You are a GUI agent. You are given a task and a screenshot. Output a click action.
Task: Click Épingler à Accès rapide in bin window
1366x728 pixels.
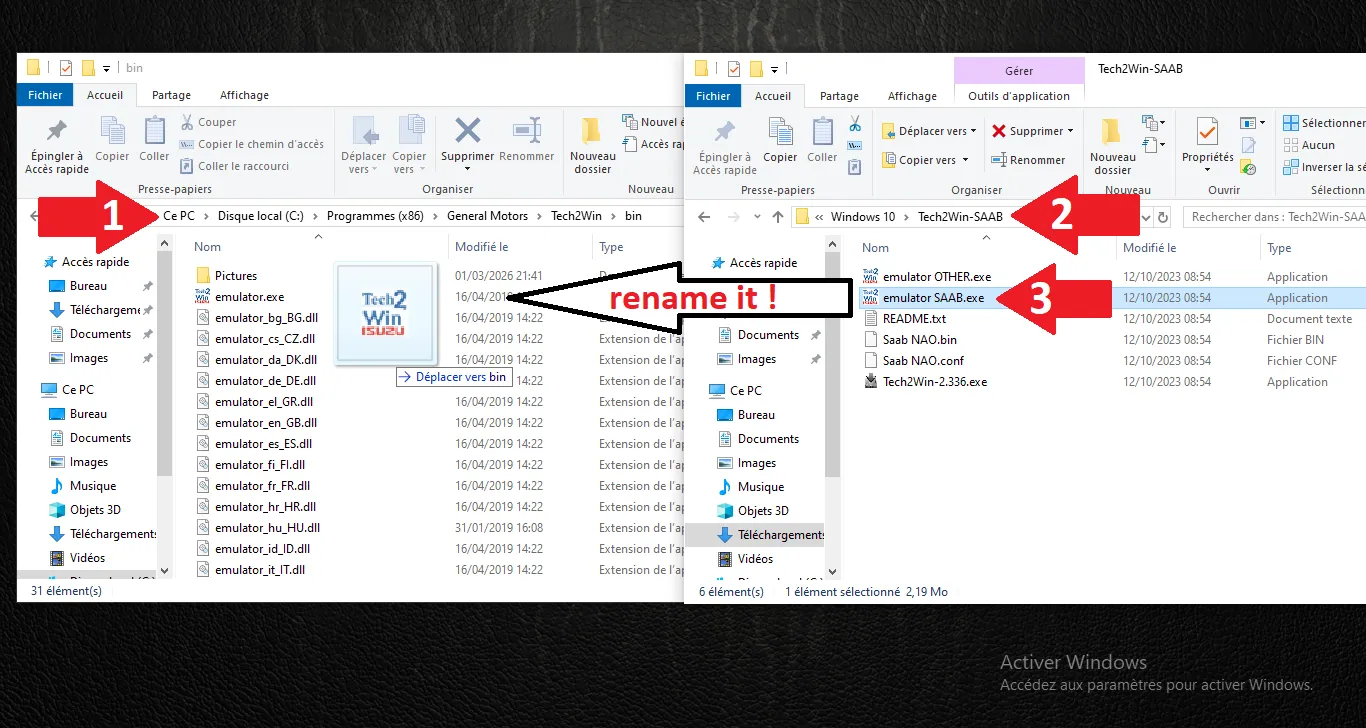pos(57,146)
